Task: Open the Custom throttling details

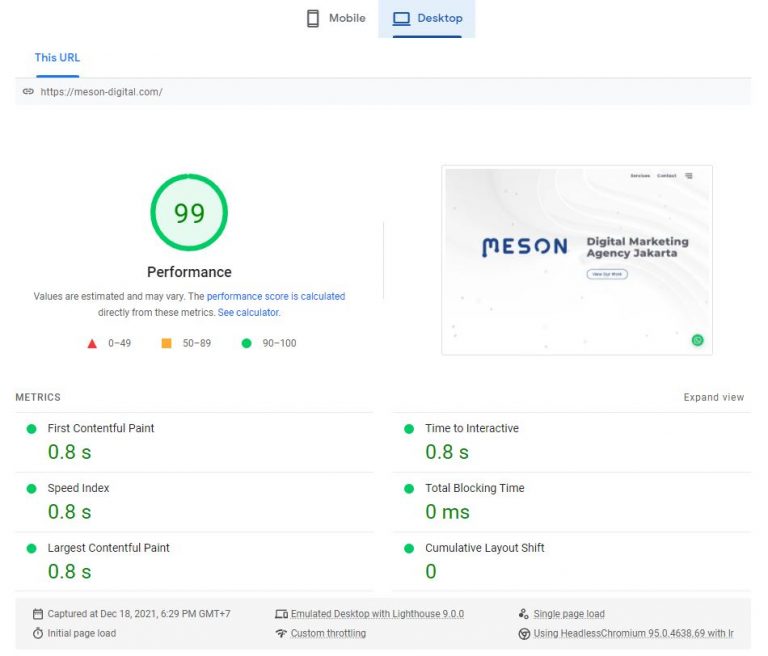Action: click(328, 633)
